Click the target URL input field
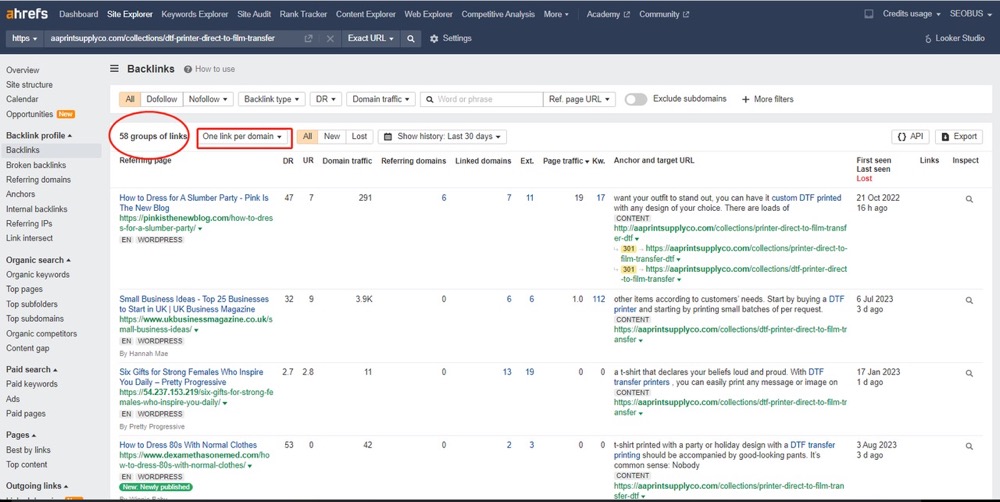Viewport: 1000px width, 502px height. click(172, 39)
